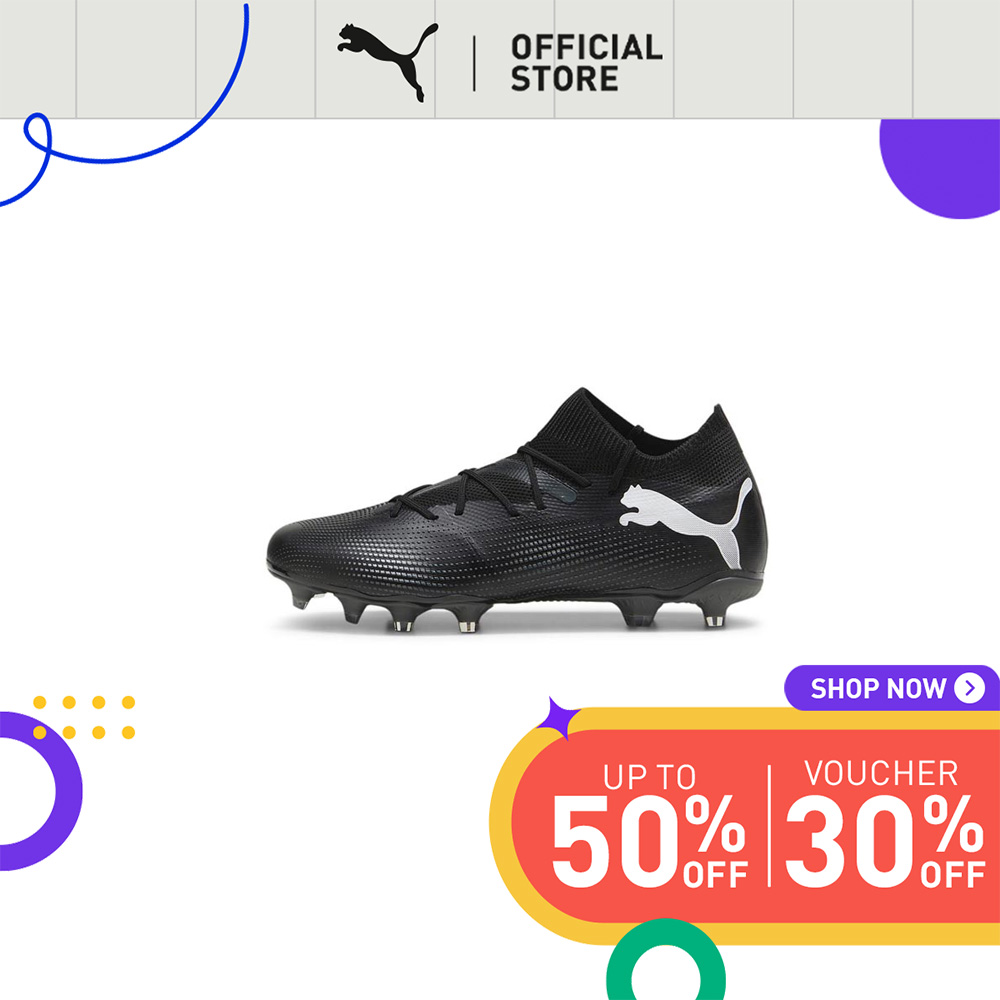Click the SHOP NOW button
Image resolution: width=1000 pixels, height=1000 pixels.
click(892, 688)
